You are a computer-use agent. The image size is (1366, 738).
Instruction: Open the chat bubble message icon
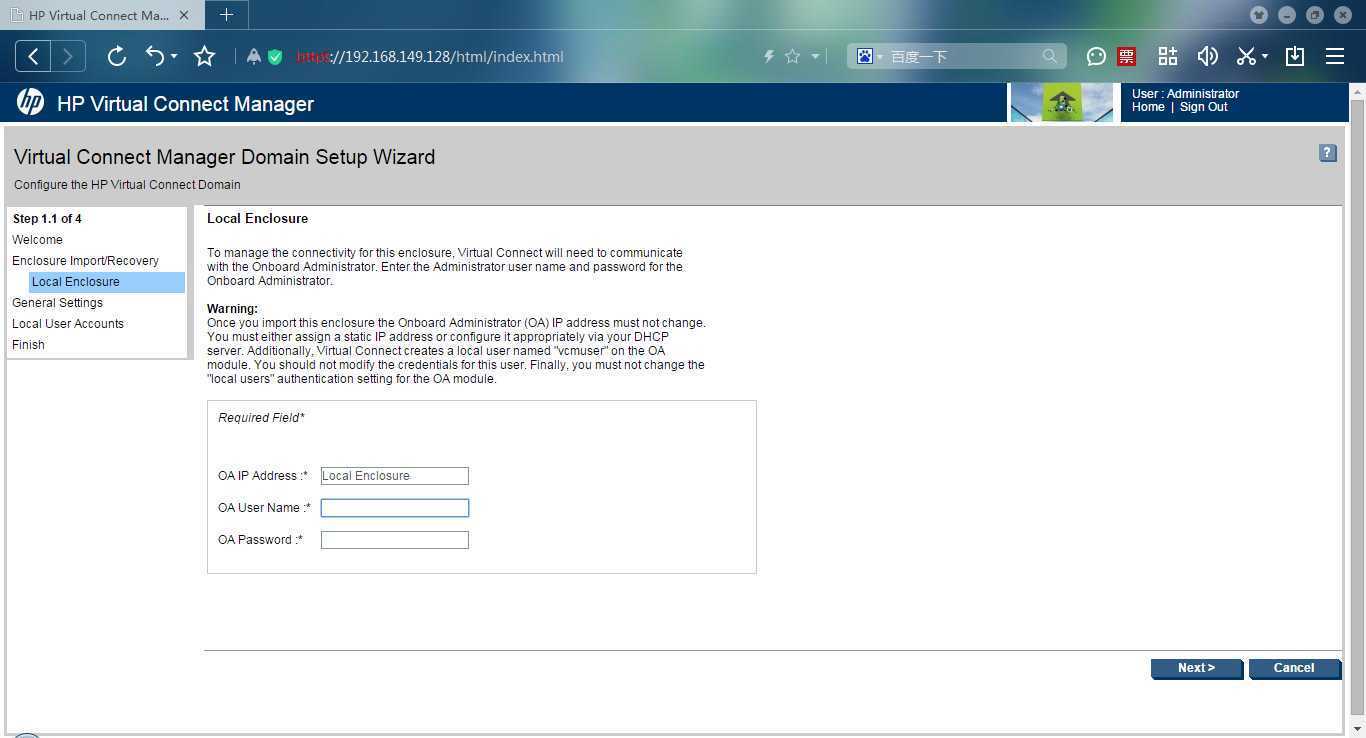tap(1096, 56)
